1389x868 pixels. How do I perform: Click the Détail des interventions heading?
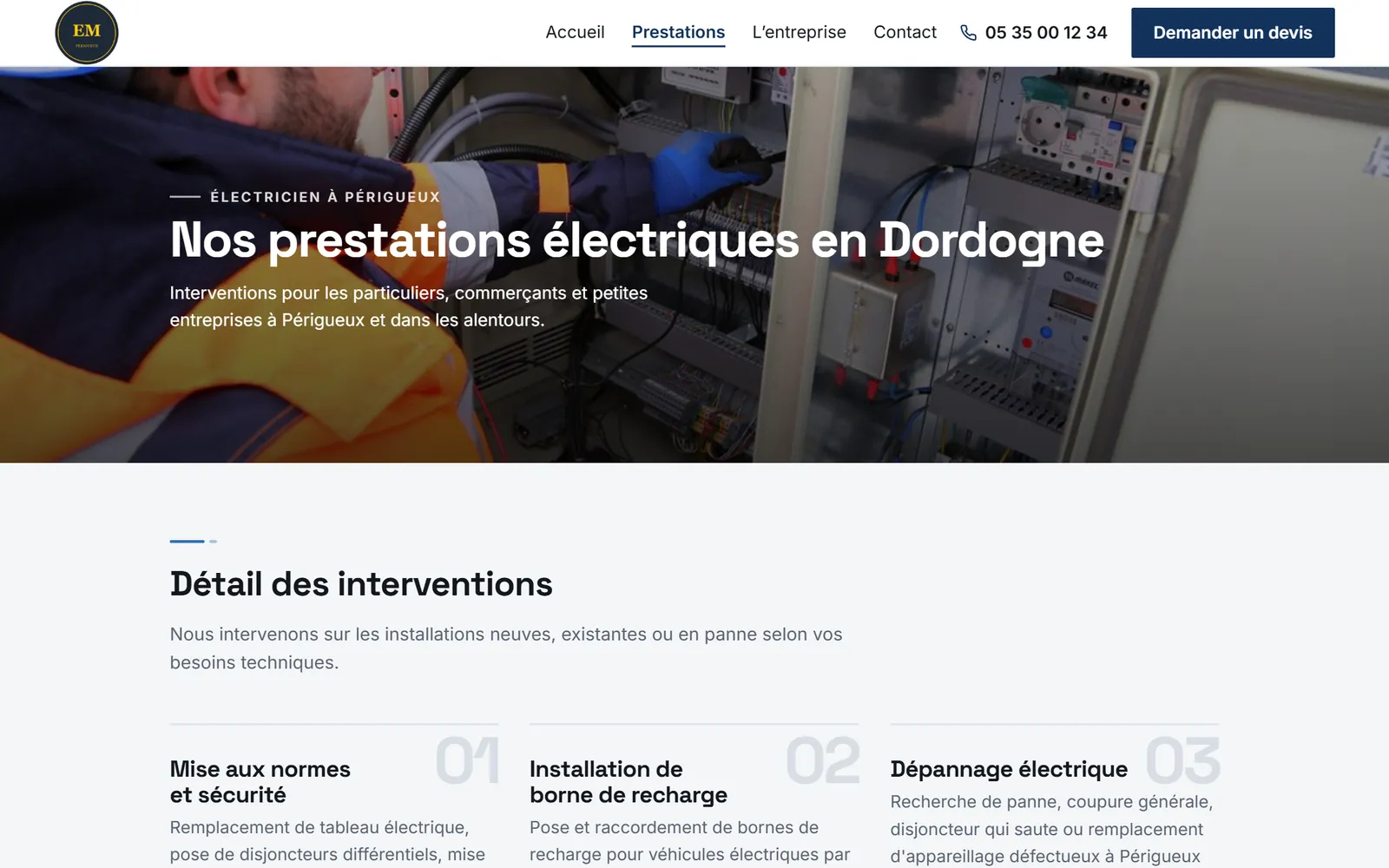361,584
